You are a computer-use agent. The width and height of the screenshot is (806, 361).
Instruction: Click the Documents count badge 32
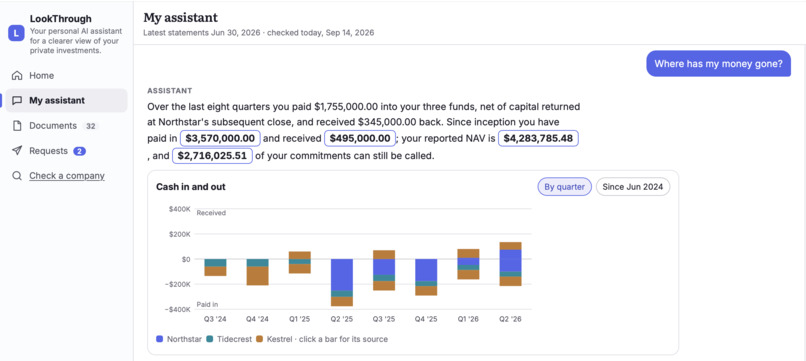click(90, 126)
